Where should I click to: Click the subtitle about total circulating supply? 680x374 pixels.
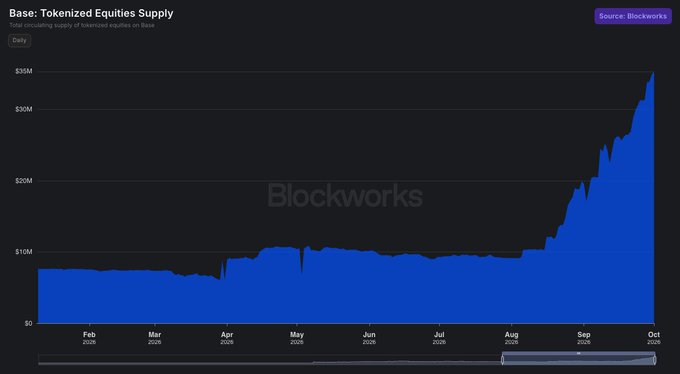82,25
